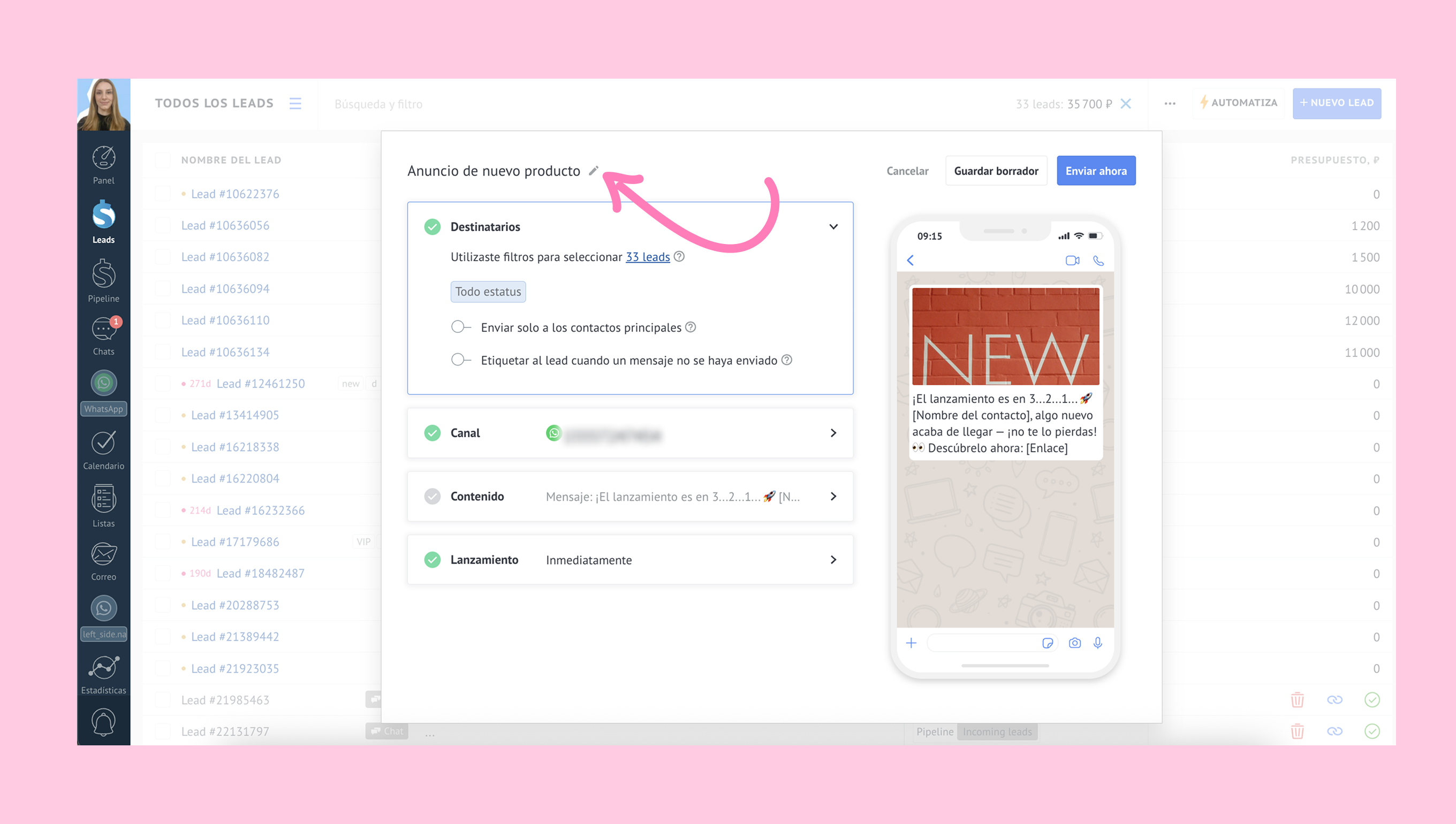The width and height of the screenshot is (1456, 824).
Task: Expand the Canal section arrow
Action: point(833,433)
